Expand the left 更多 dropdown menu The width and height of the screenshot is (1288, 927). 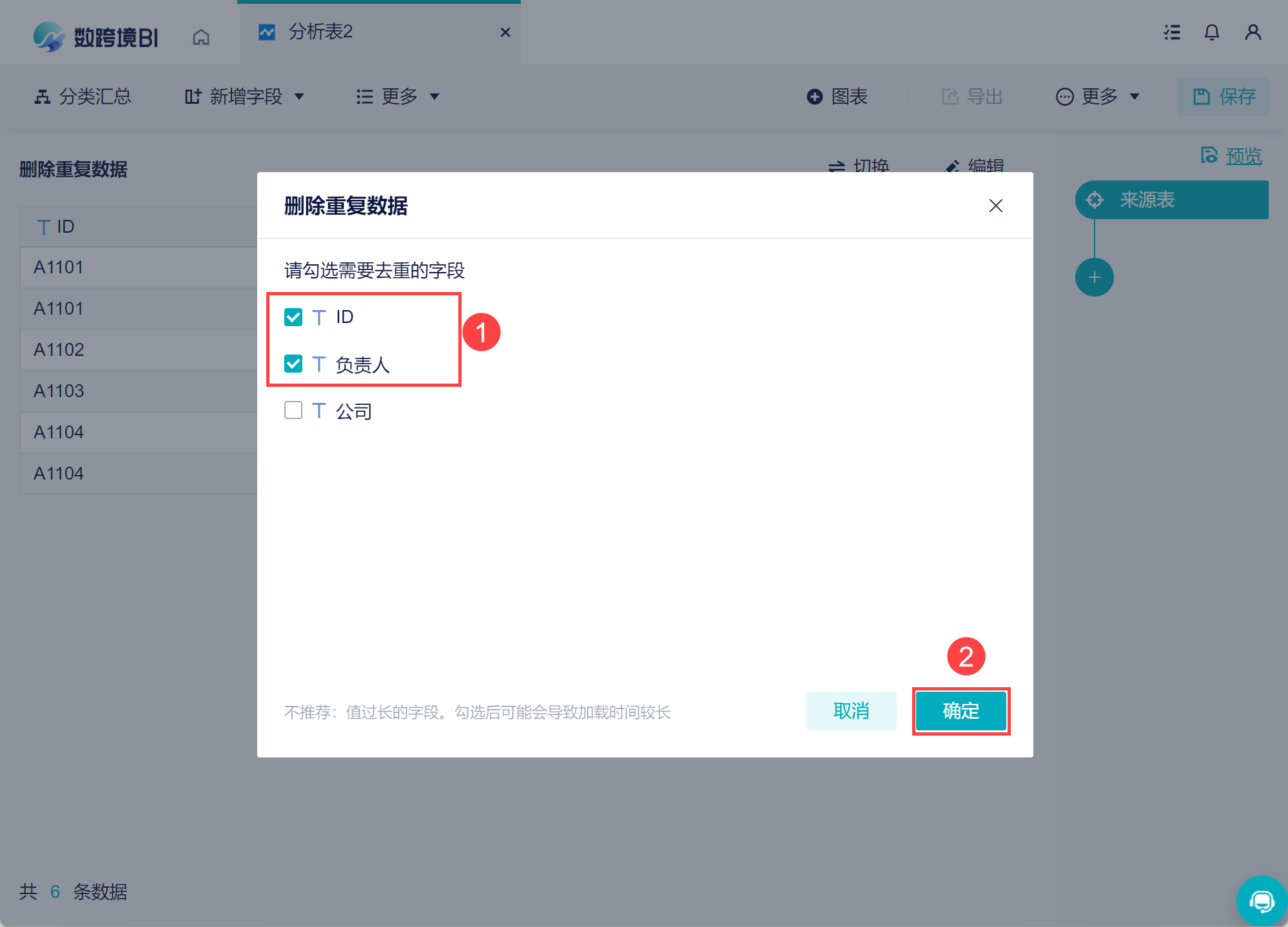(398, 97)
